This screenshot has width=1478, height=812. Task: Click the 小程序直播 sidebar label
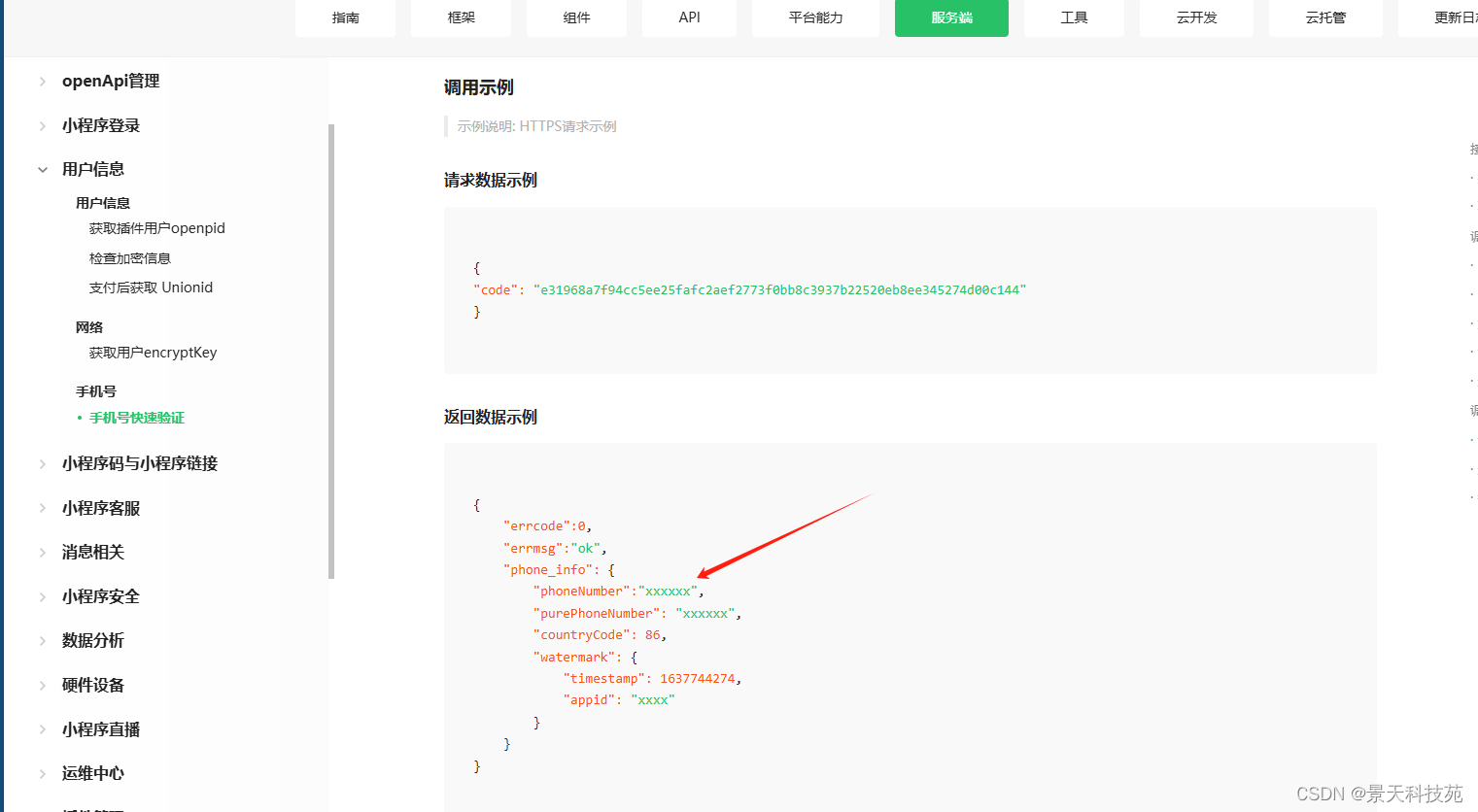point(101,729)
